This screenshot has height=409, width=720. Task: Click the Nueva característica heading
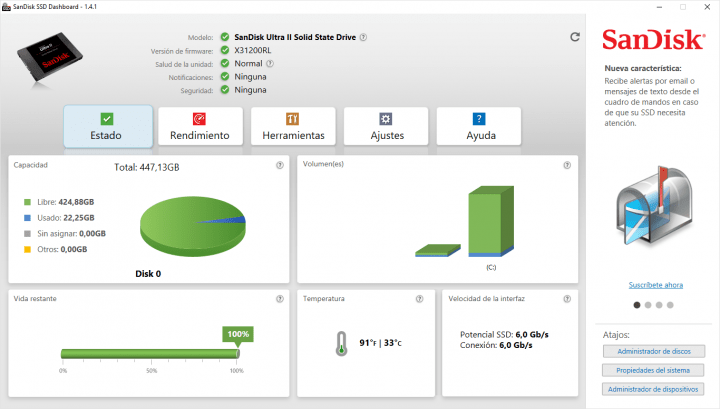click(x=643, y=68)
